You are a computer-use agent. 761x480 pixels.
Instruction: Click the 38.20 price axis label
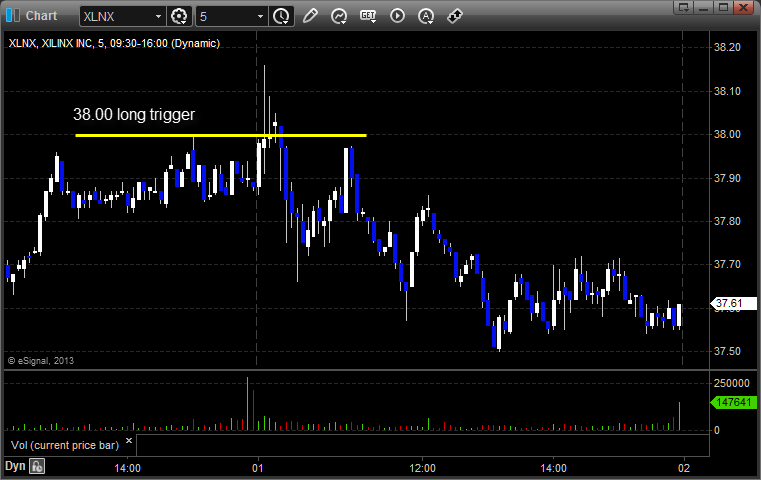[727, 47]
